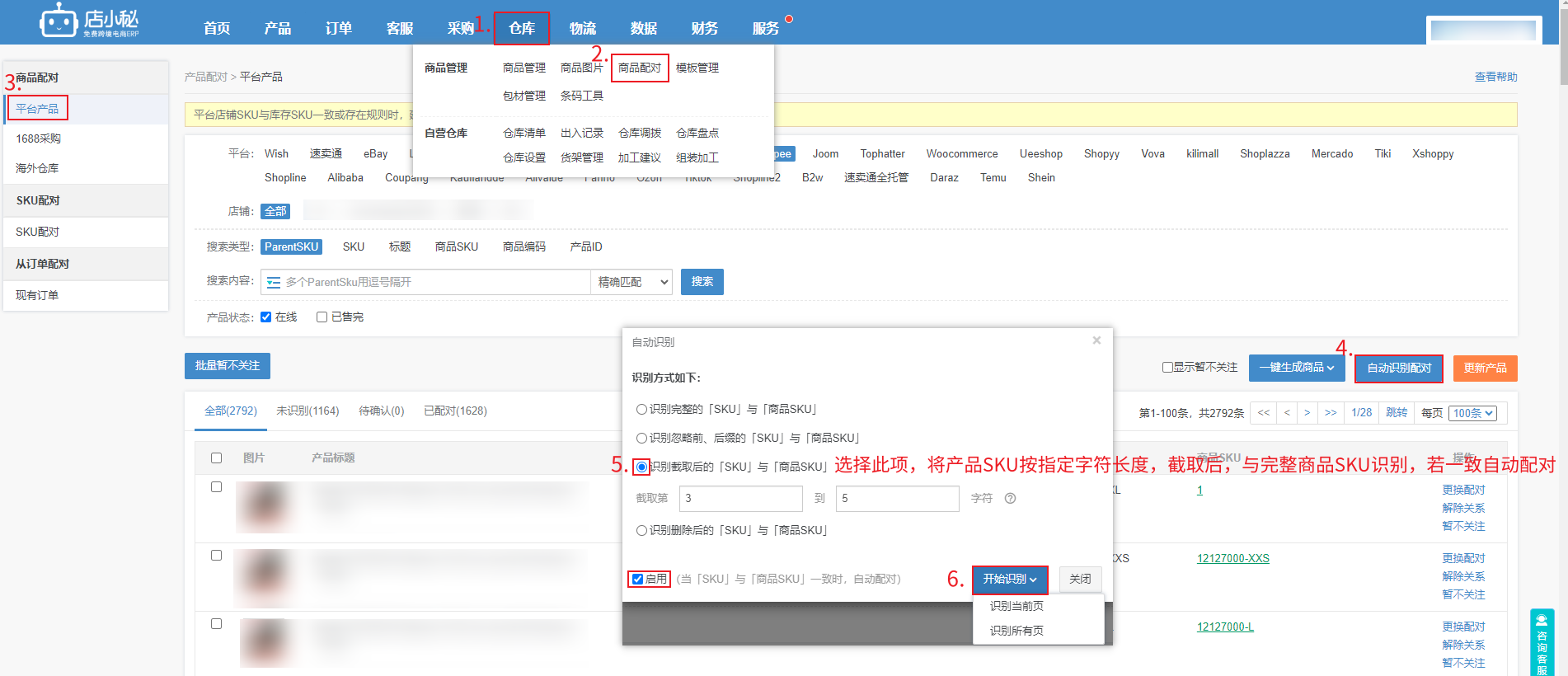This screenshot has width=1568, height=676.
Task: Select the ParentSKU search type
Action: tap(291, 247)
